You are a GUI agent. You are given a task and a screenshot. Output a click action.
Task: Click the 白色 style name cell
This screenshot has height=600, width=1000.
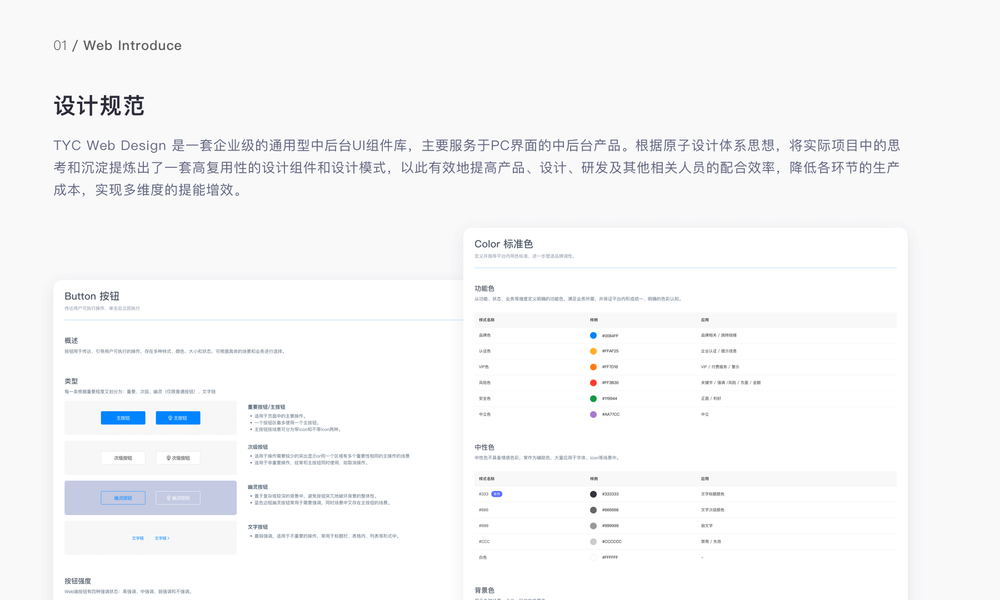[483, 557]
